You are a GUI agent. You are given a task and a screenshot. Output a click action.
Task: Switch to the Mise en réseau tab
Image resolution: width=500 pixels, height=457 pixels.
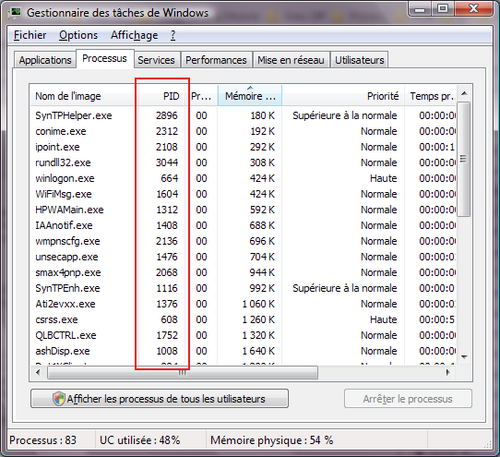tap(291, 60)
